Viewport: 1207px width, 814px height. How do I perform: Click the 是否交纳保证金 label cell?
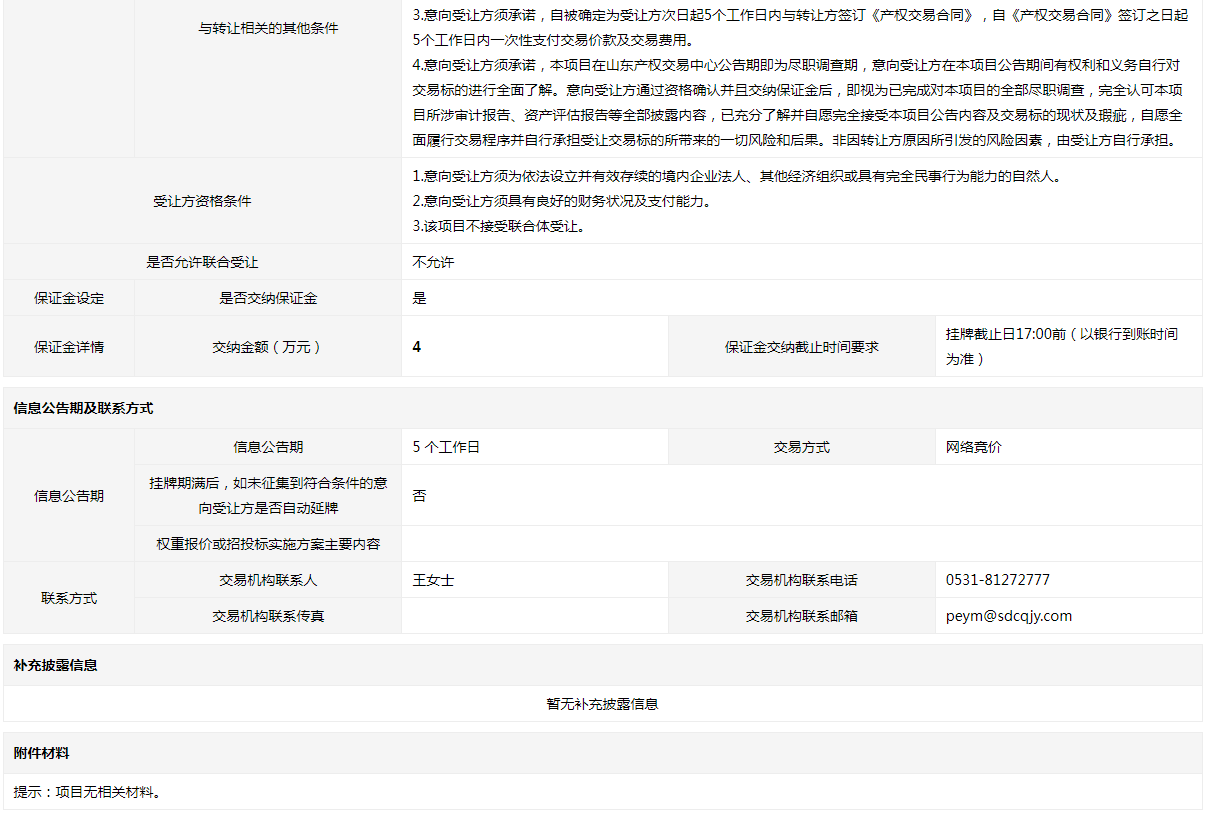pos(267,298)
